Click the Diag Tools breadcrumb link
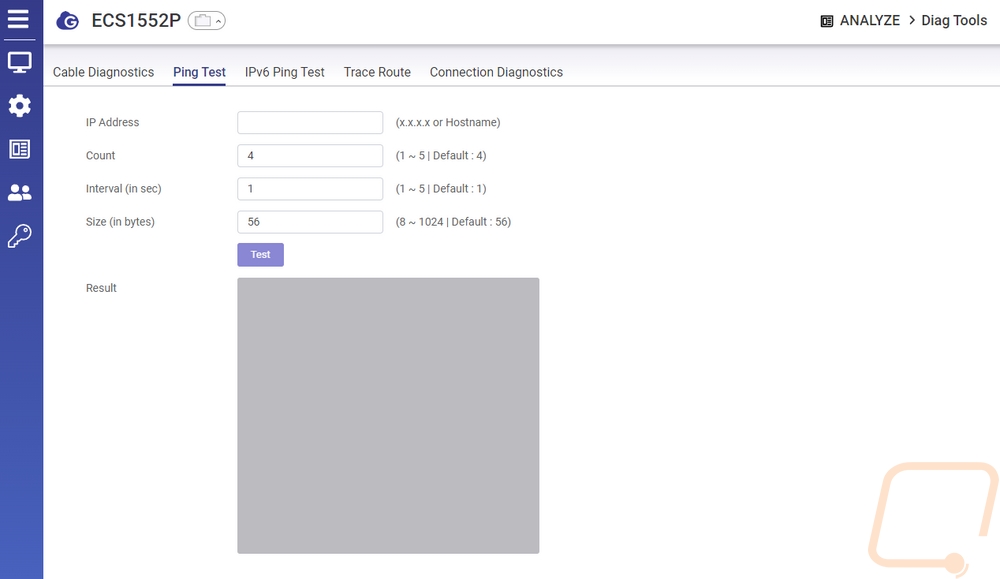The image size is (1000, 579). click(x=954, y=20)
